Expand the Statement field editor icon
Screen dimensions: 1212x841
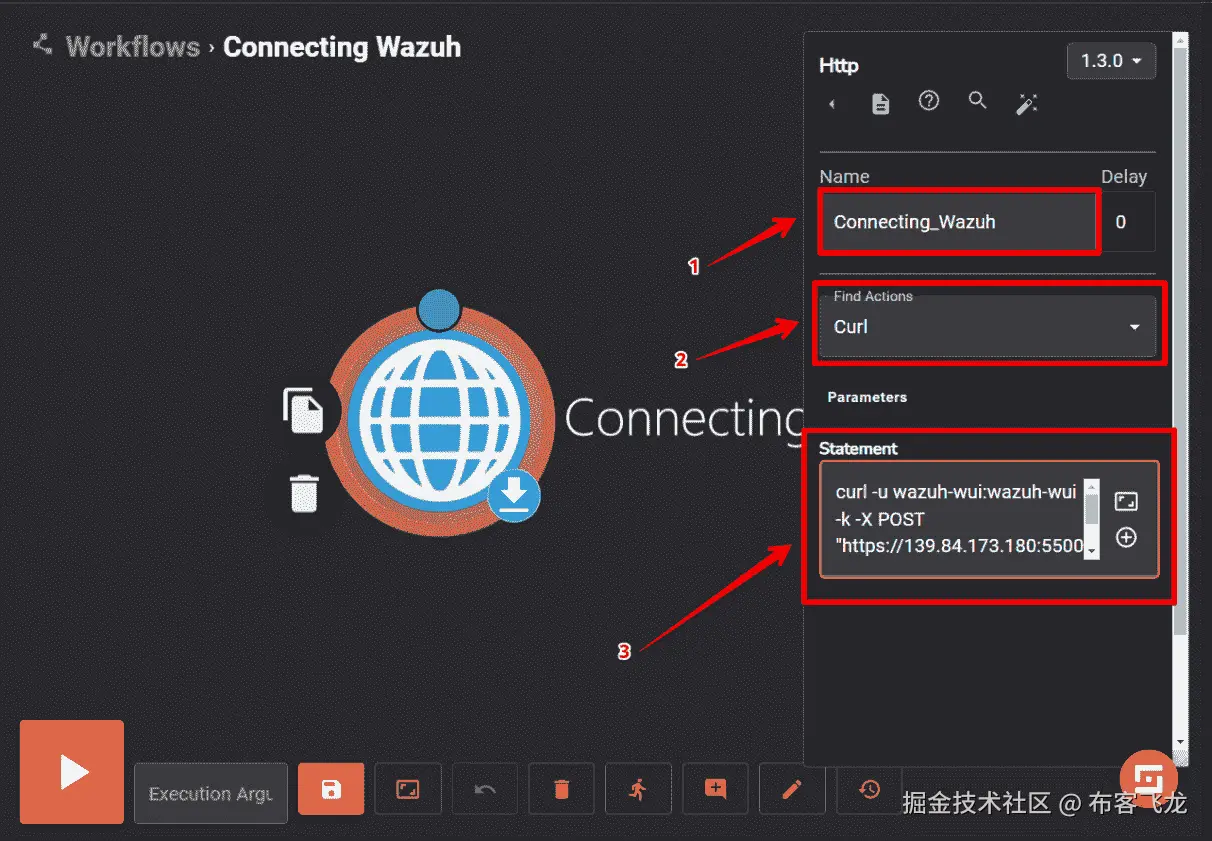click(x=1126, y=502)
